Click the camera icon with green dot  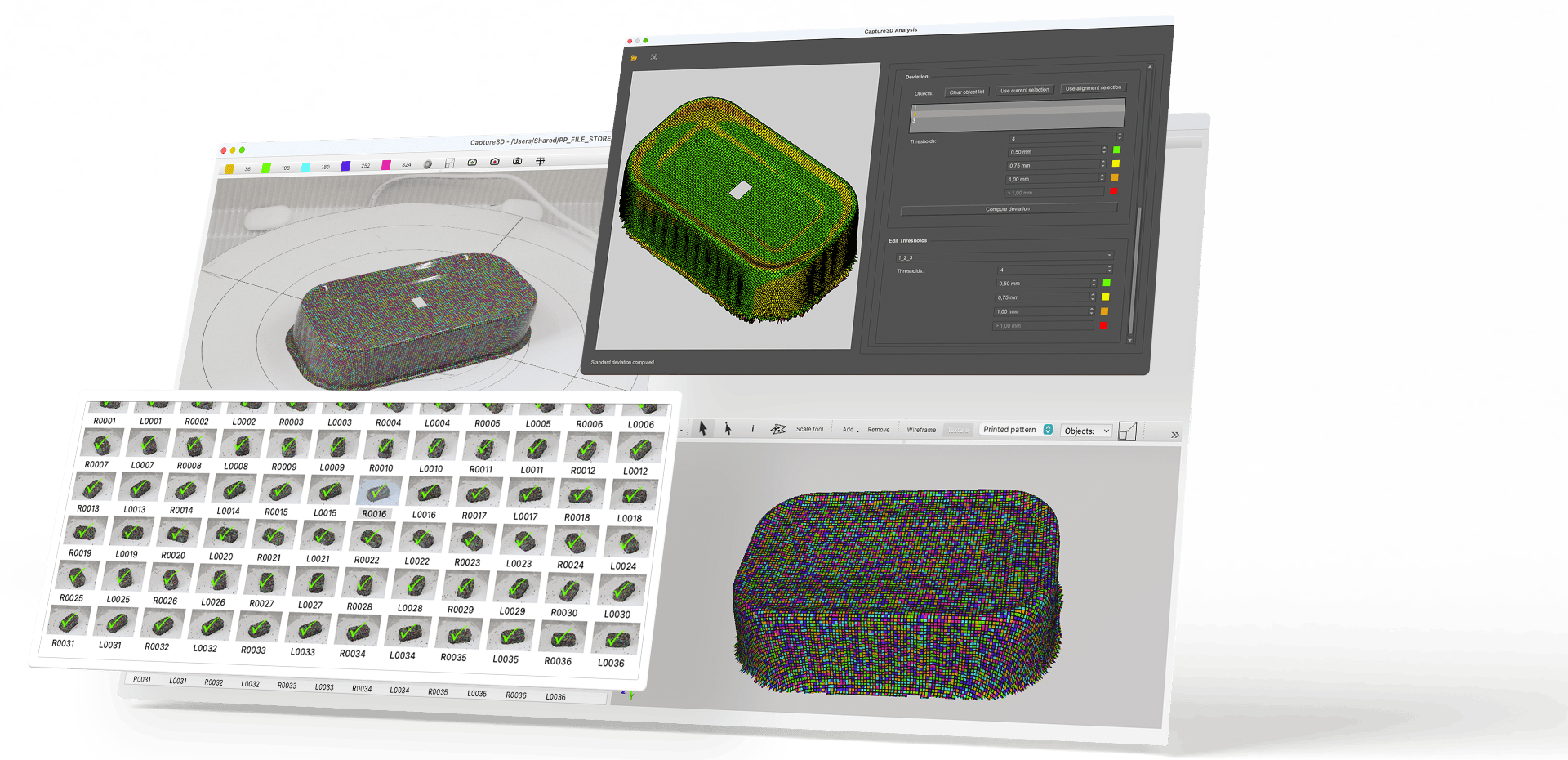[x=472, y=163]
